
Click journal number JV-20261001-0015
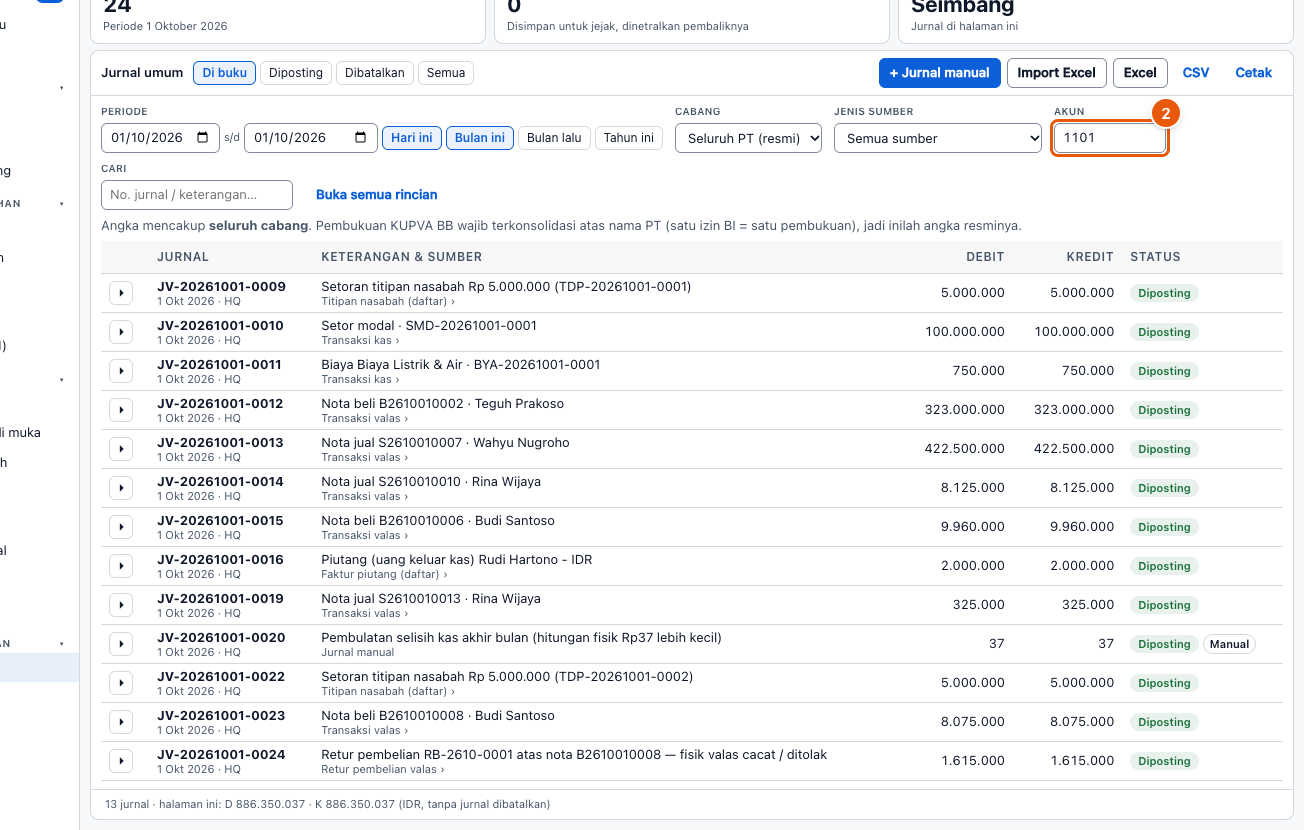click(x=220, y=520)
